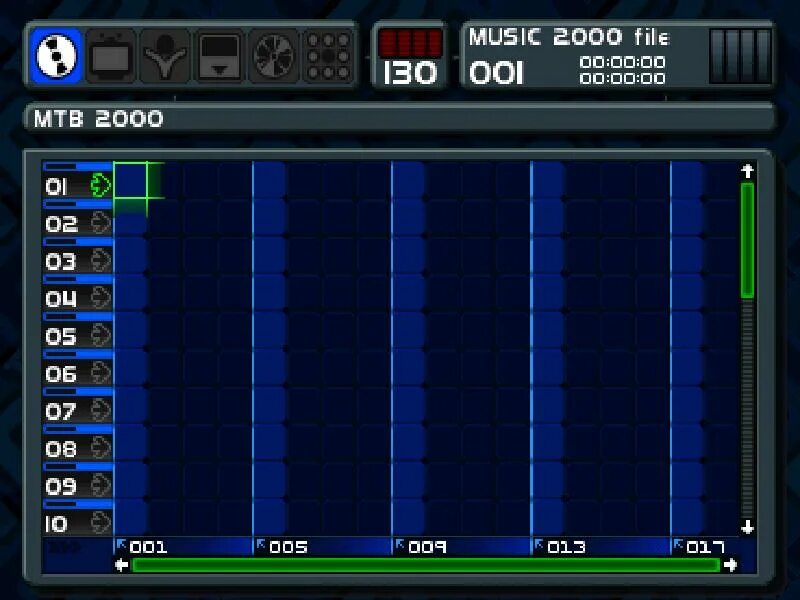Toggle the speaker icon on track 08
Screen dimensions: 800x600
click(101, 448)
